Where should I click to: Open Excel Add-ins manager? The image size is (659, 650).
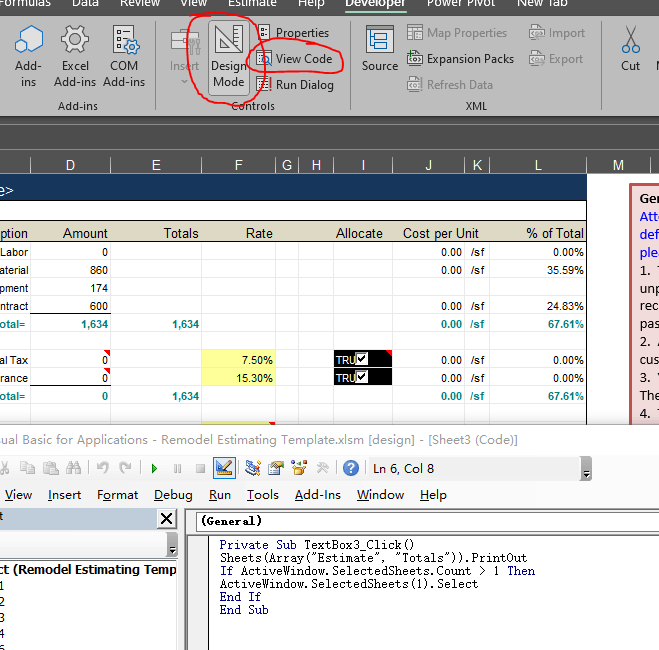pyautogui.click(x=75, y=55)
